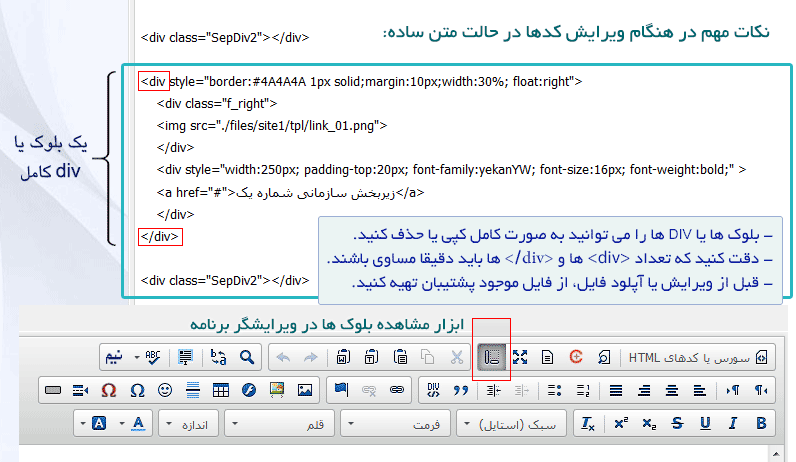Open the text color picker
This screenshot has width=796, height=462.
[140, 423]
